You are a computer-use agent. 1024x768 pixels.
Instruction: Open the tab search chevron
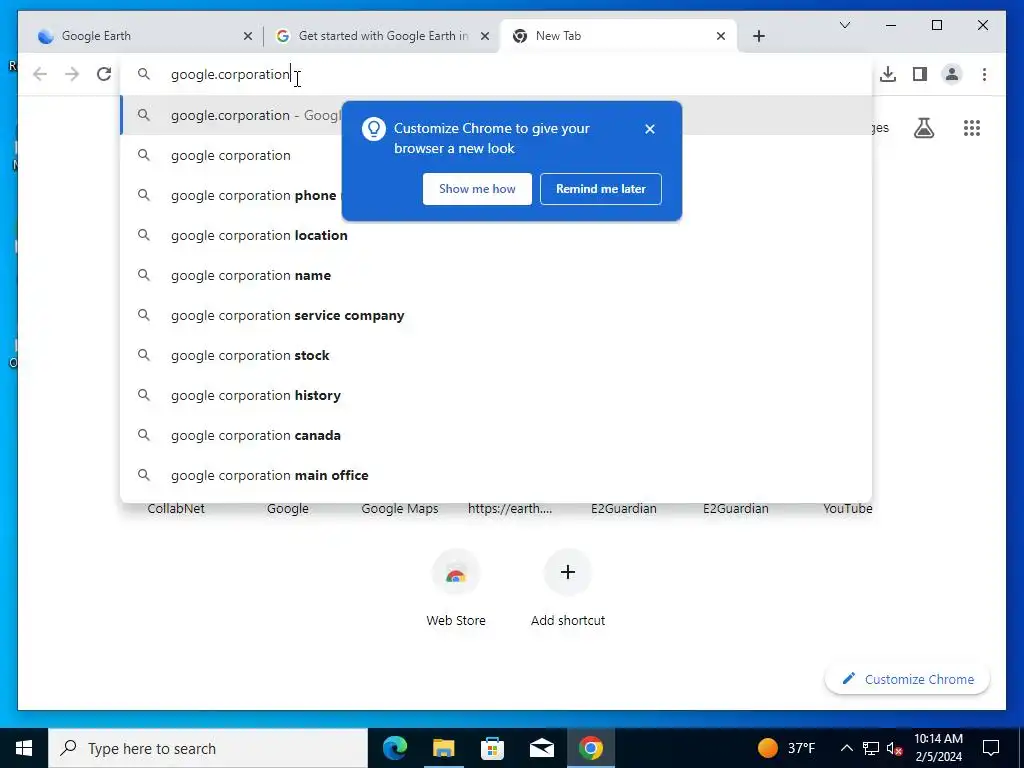click(844, 25)
